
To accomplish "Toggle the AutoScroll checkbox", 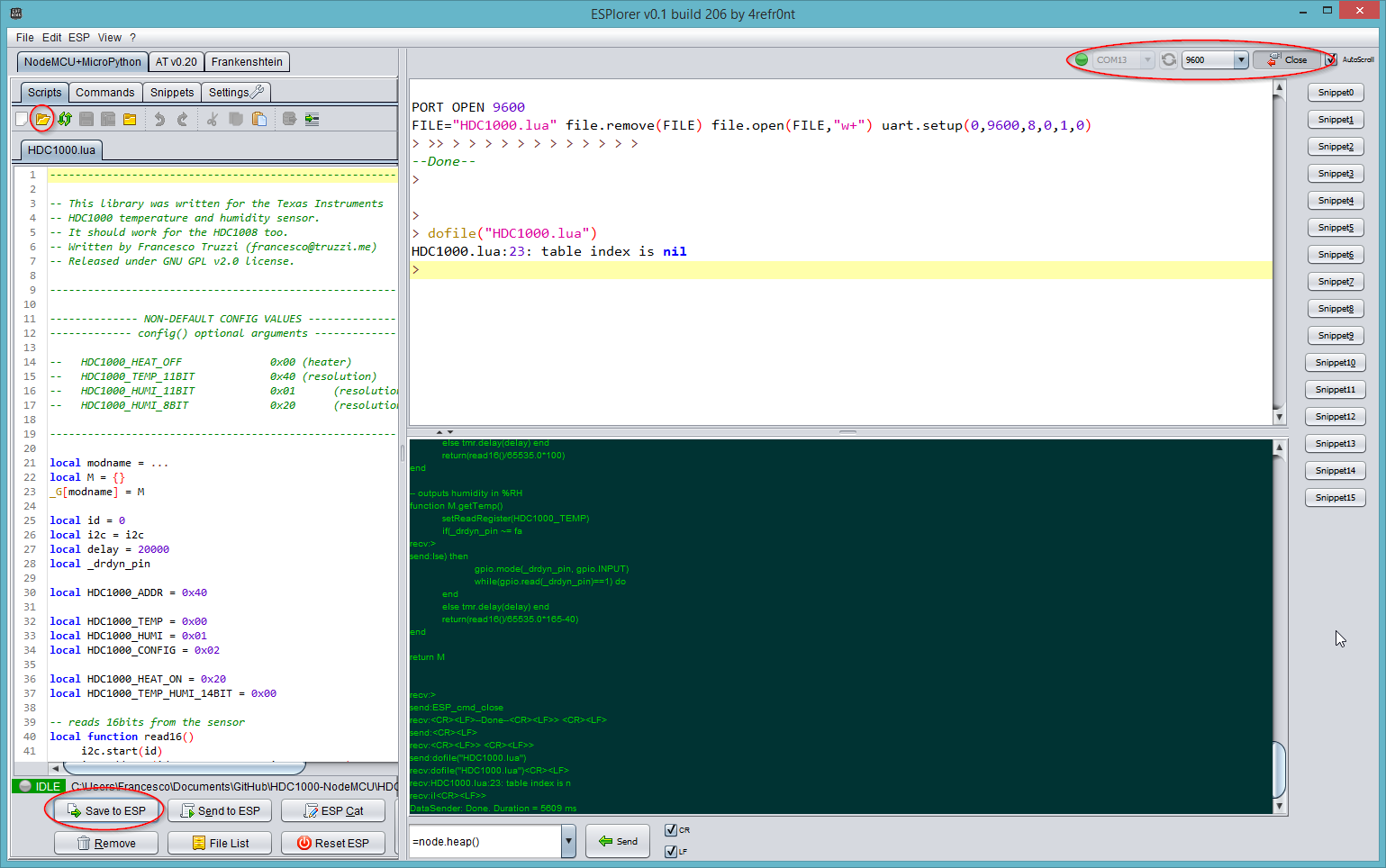I will pos(1331,59).
